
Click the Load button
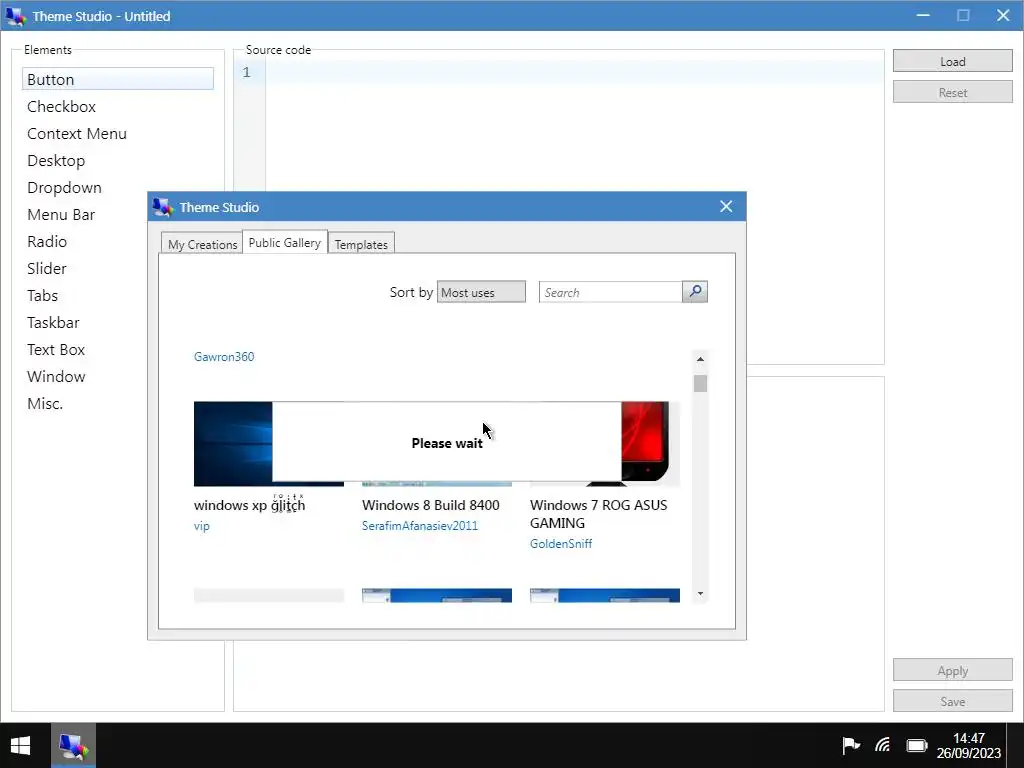click(953, 61)
